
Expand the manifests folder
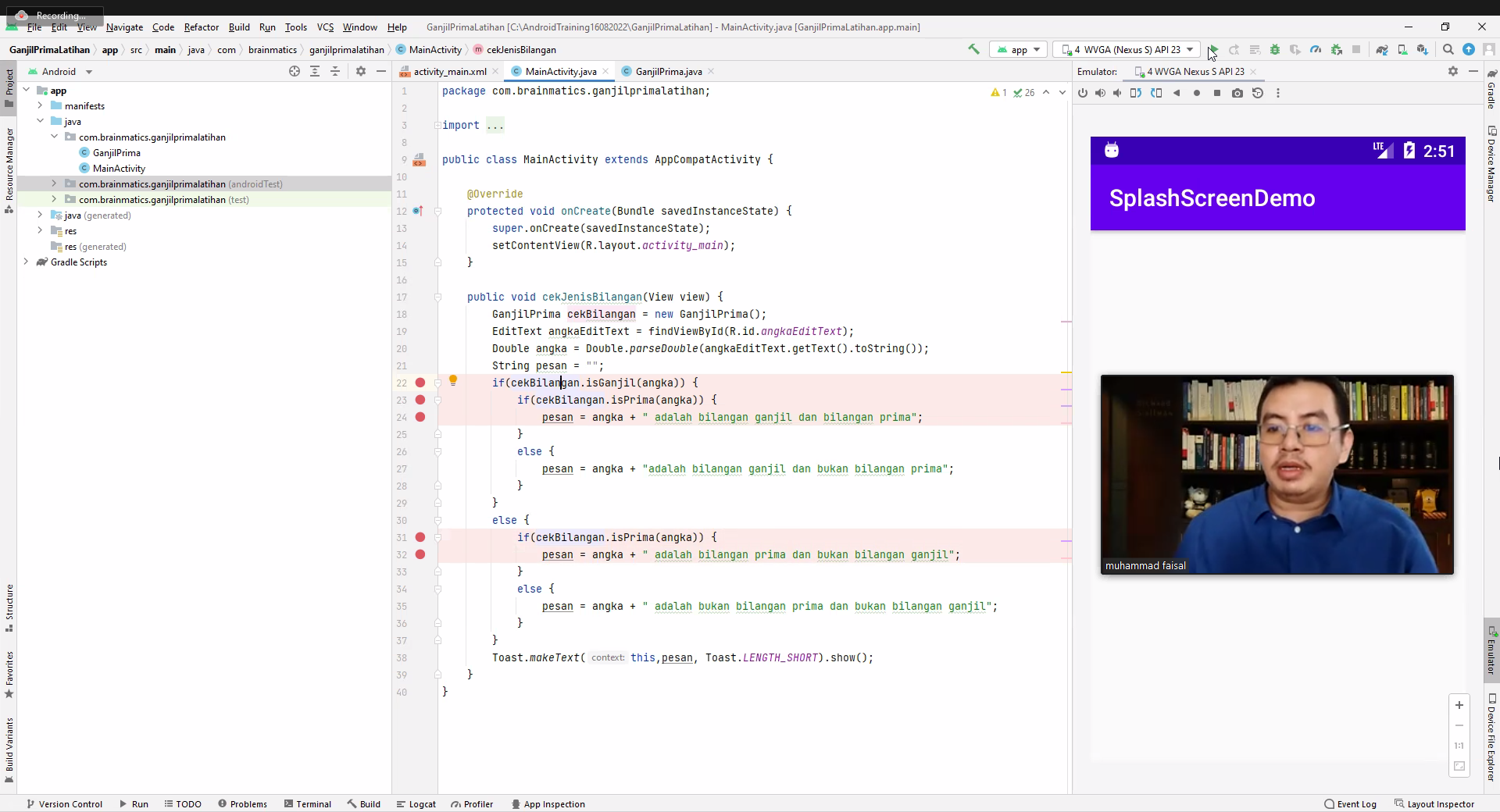pos(40,106)
